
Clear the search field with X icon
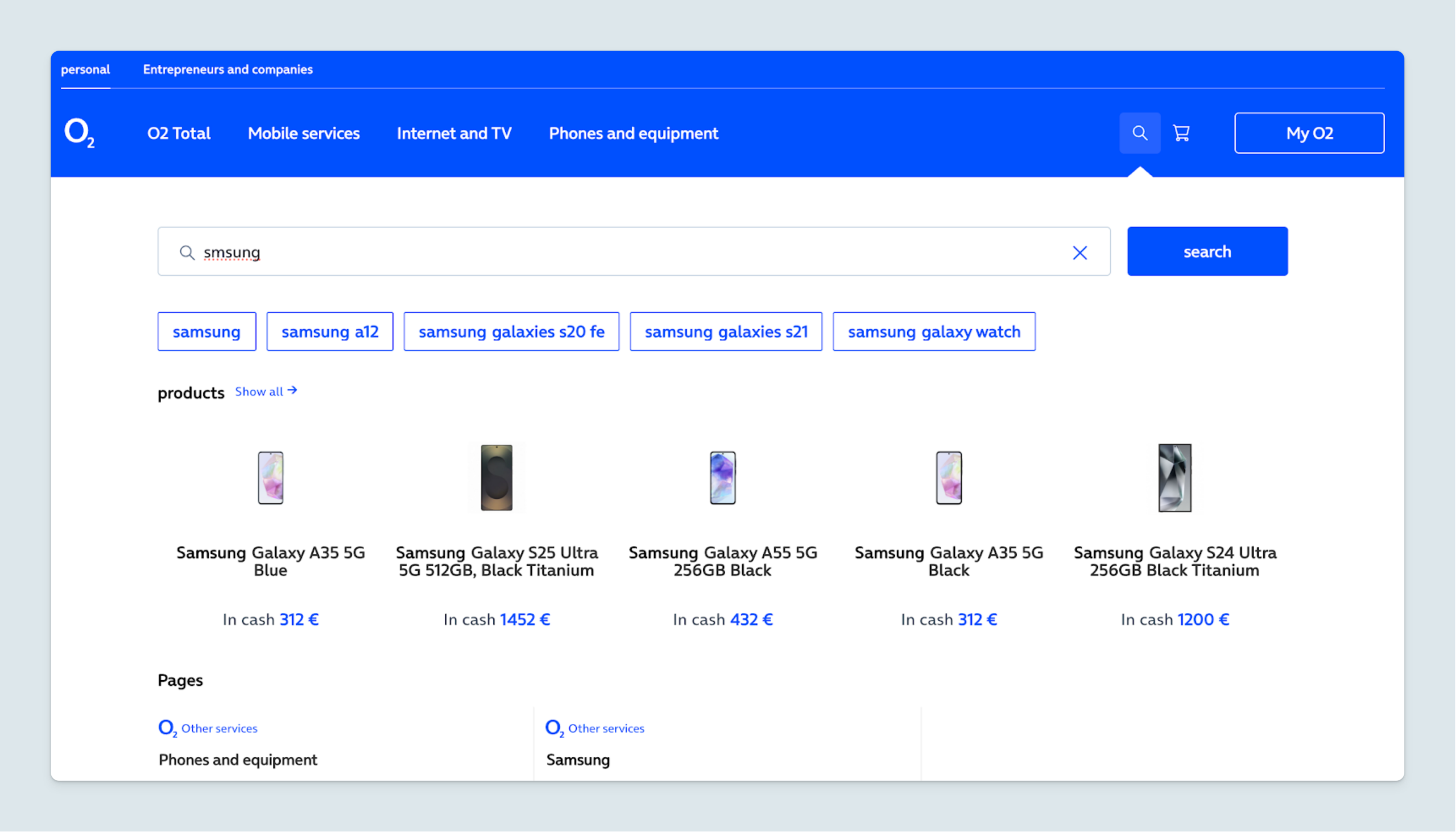tap(1080, 253)
